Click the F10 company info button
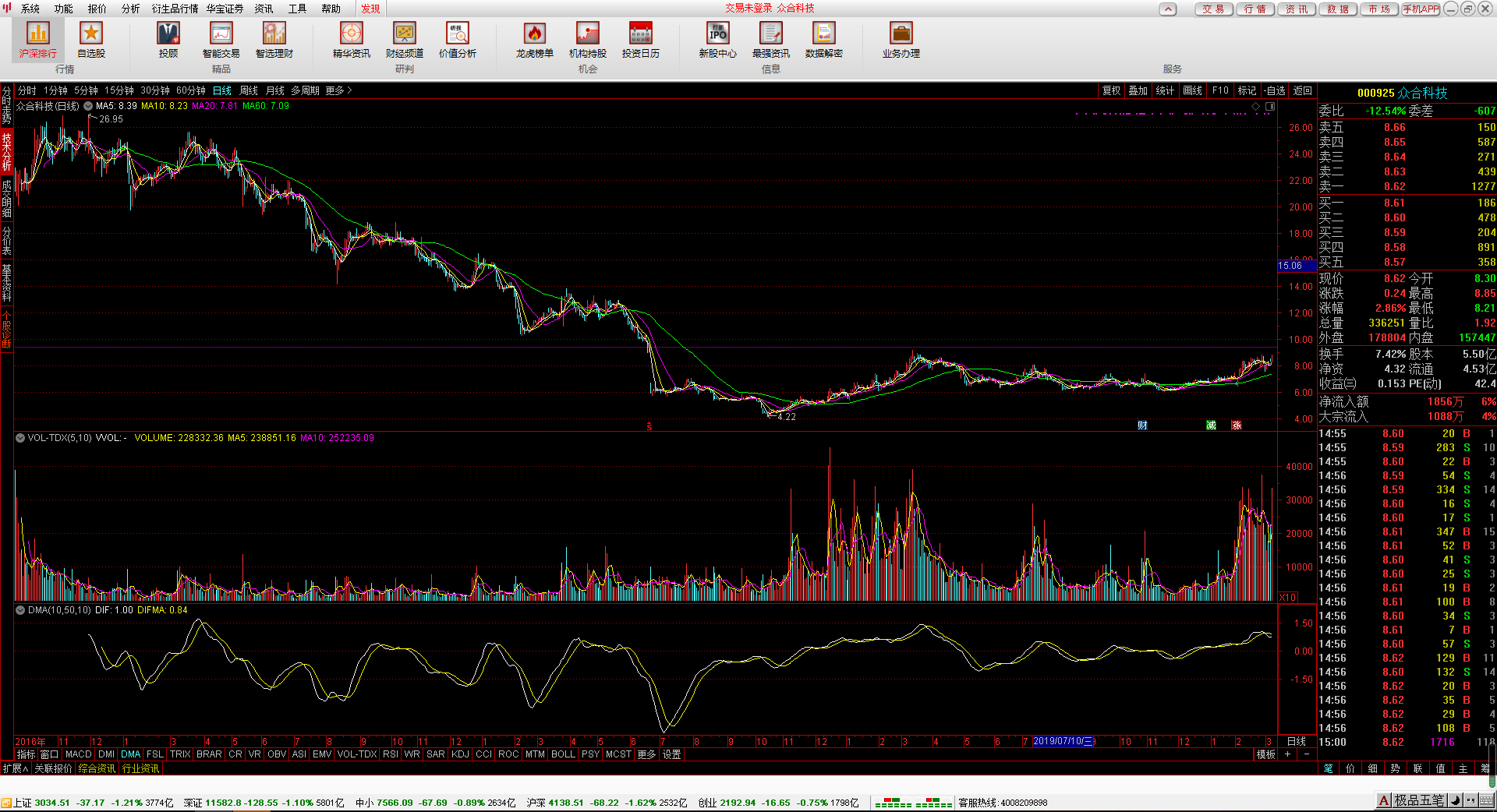 click(1220, 90)
